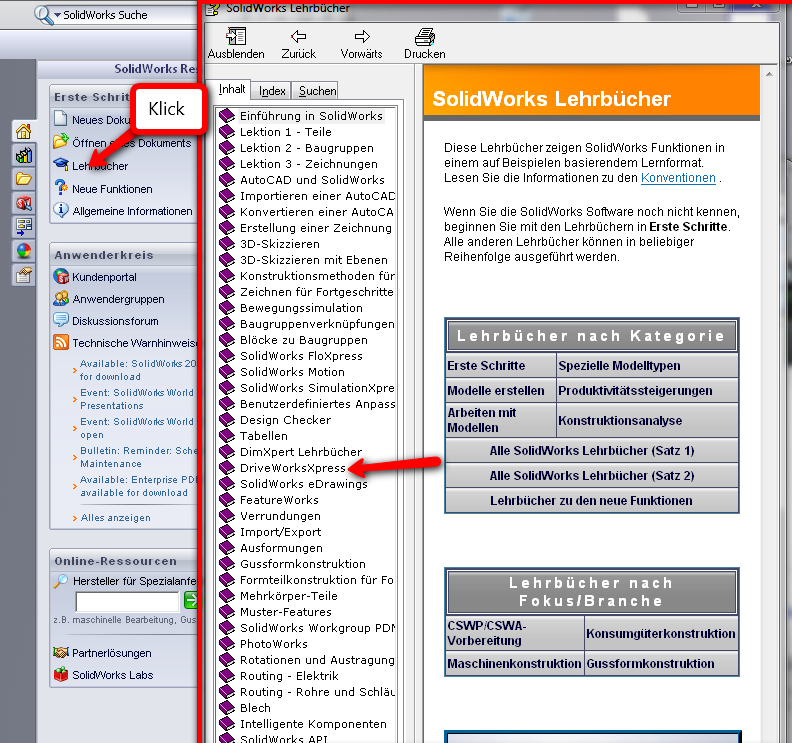Click the Neue Funktionen question icon
792x743 pixels.
tap(61, 187)
